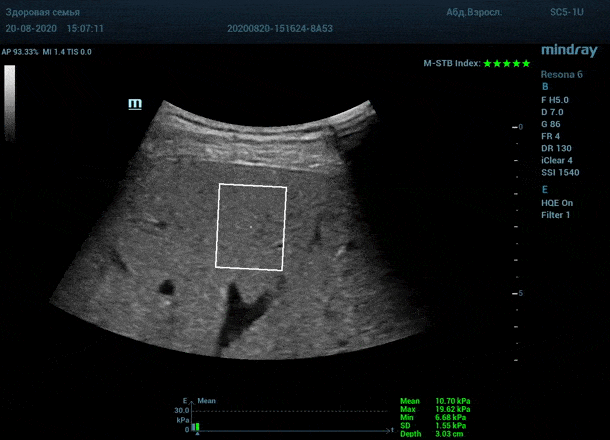Viewport: 610px width, 440px height.
Task: Click the green bar in the elasticity graph
Action: click(197, 427)
